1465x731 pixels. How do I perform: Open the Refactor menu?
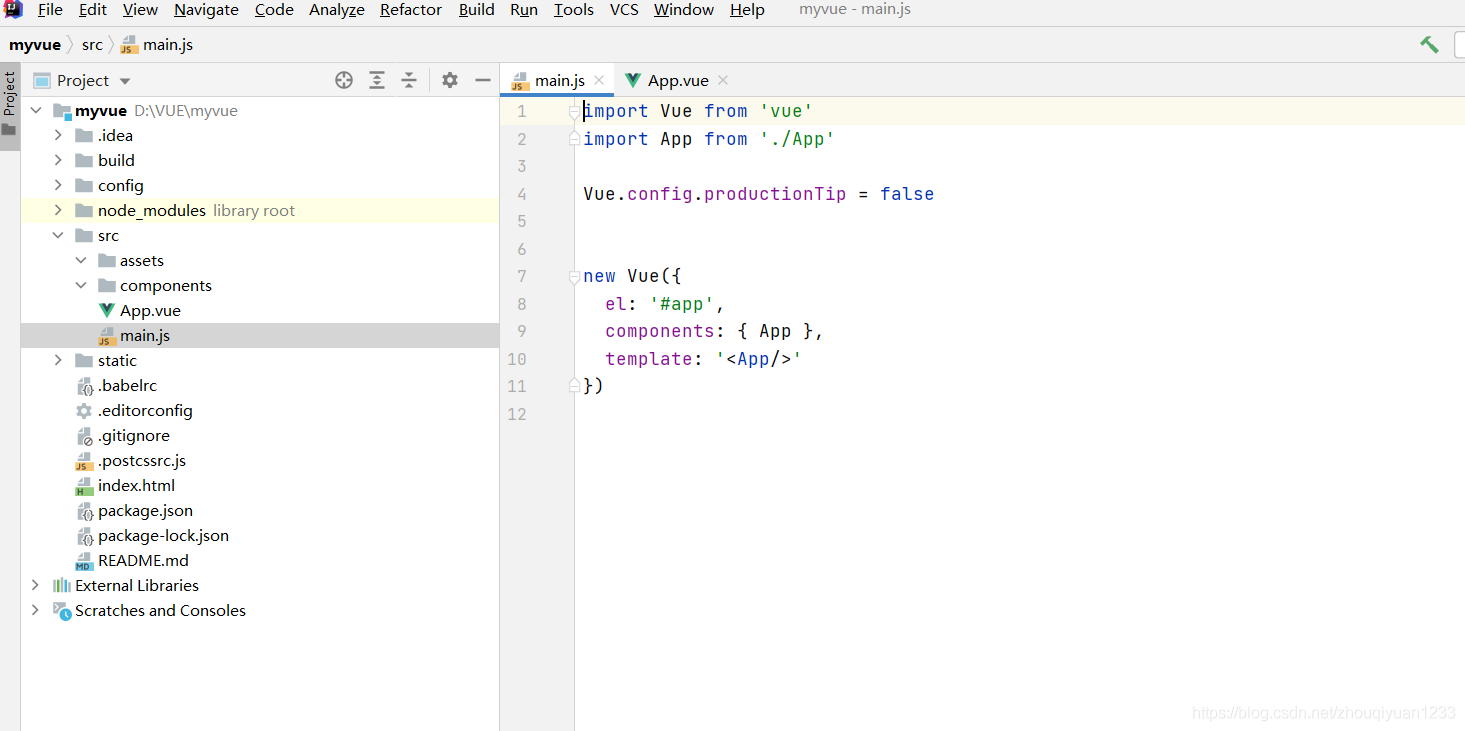coord(411,10)
